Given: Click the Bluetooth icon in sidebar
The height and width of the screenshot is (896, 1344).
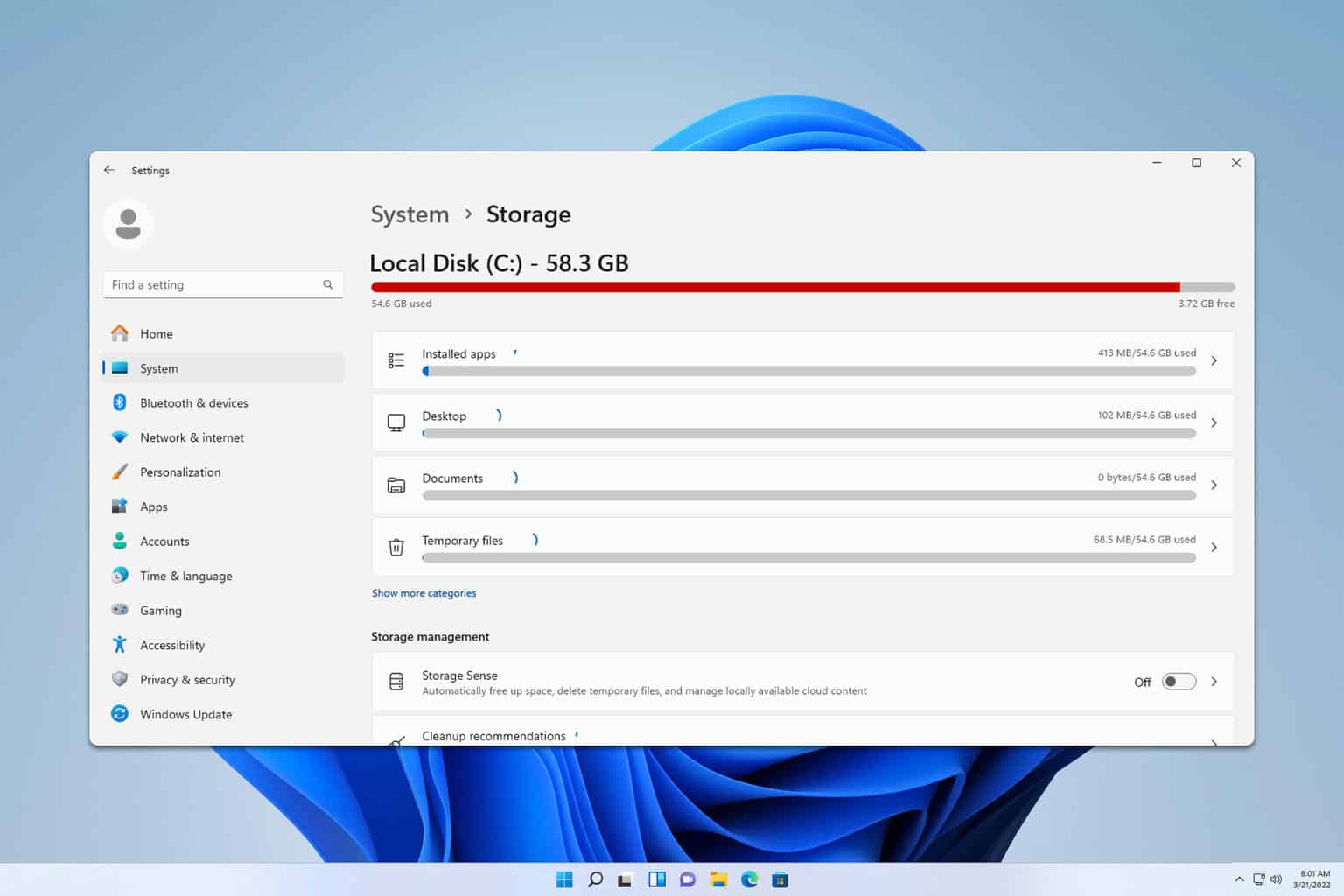Looking at the screenshot, I should (120, 402).
